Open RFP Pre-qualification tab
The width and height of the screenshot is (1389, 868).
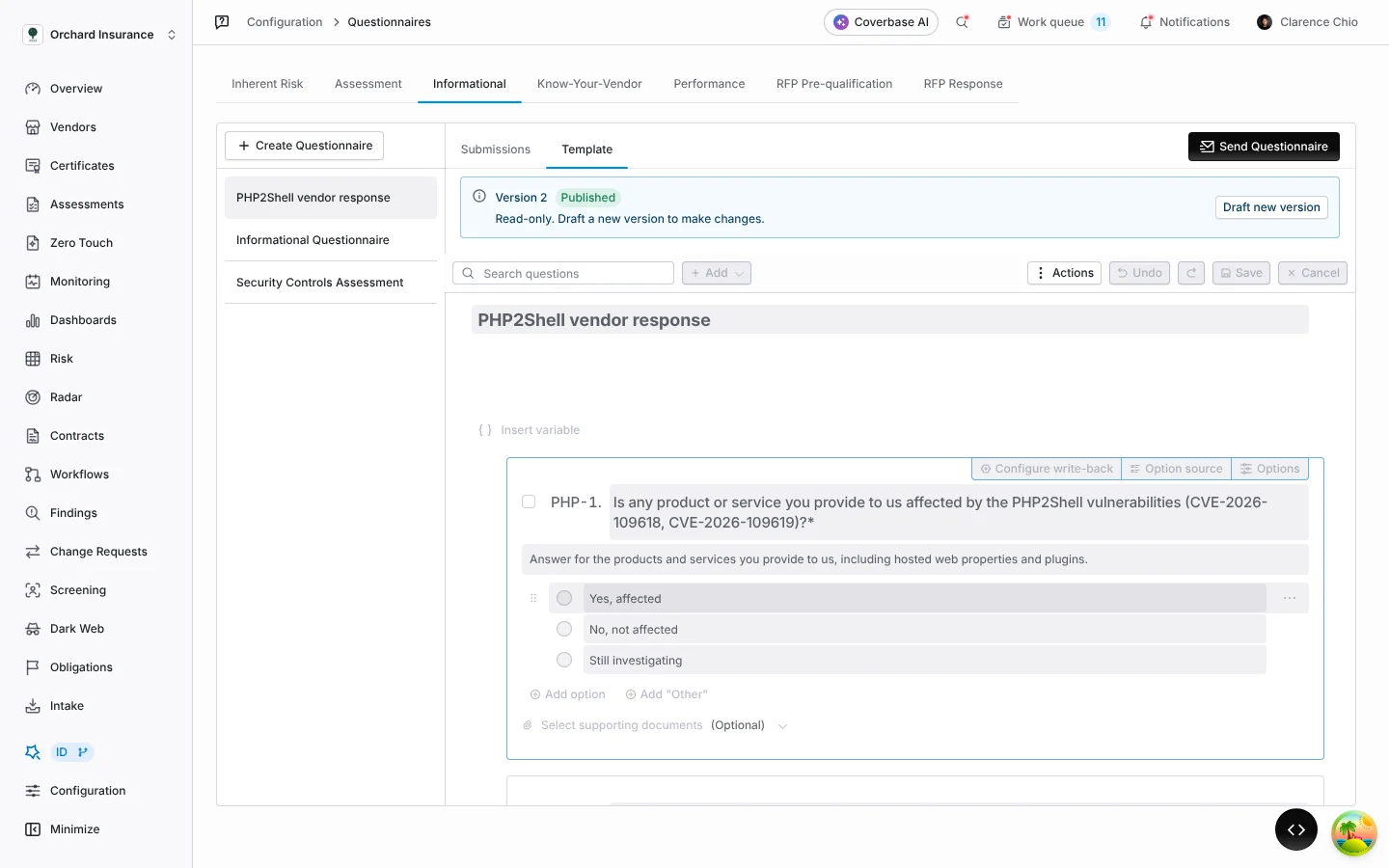(x=834, y=84)
